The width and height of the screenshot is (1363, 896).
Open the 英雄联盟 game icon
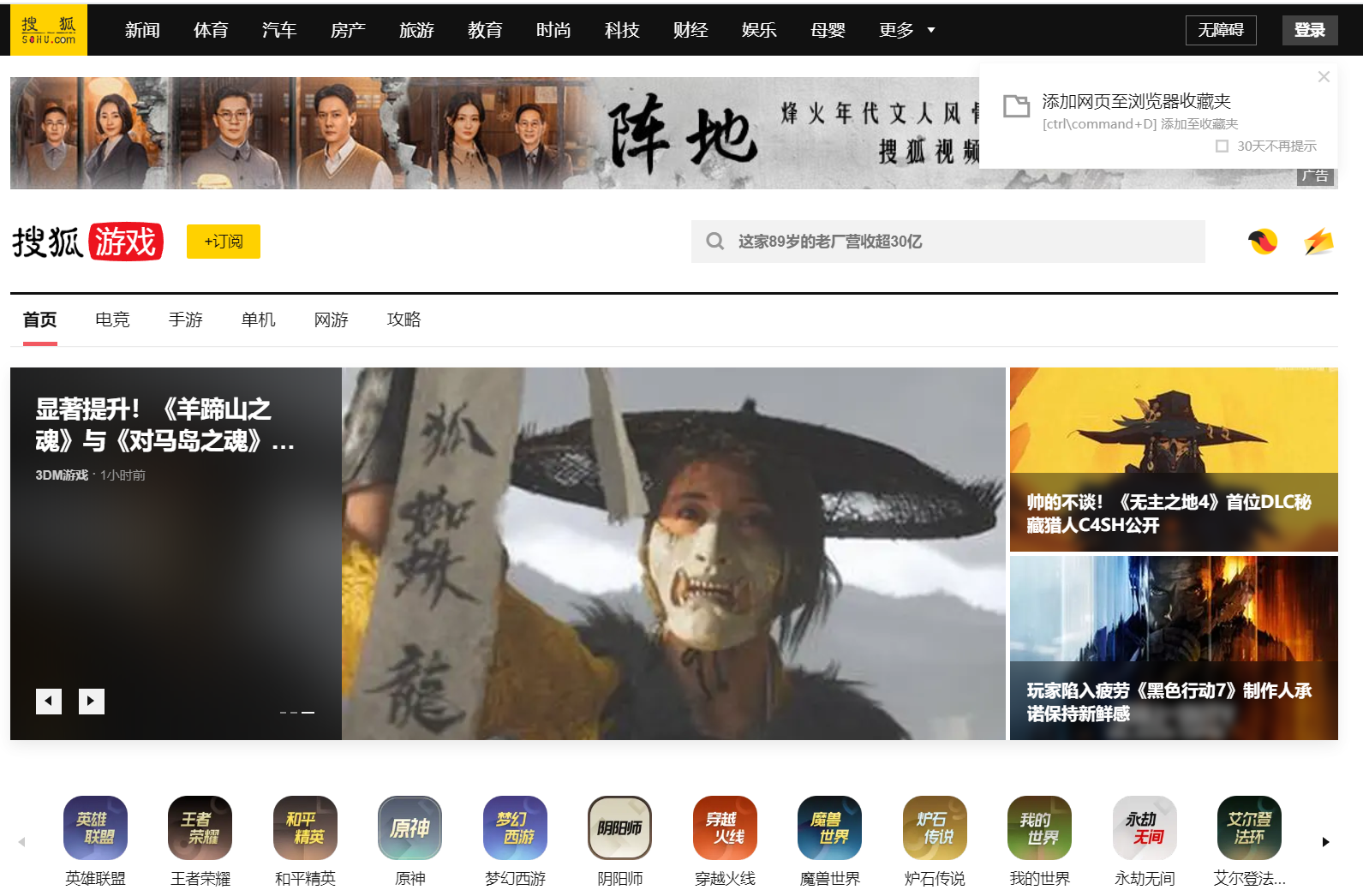click(x=95, y=828)
